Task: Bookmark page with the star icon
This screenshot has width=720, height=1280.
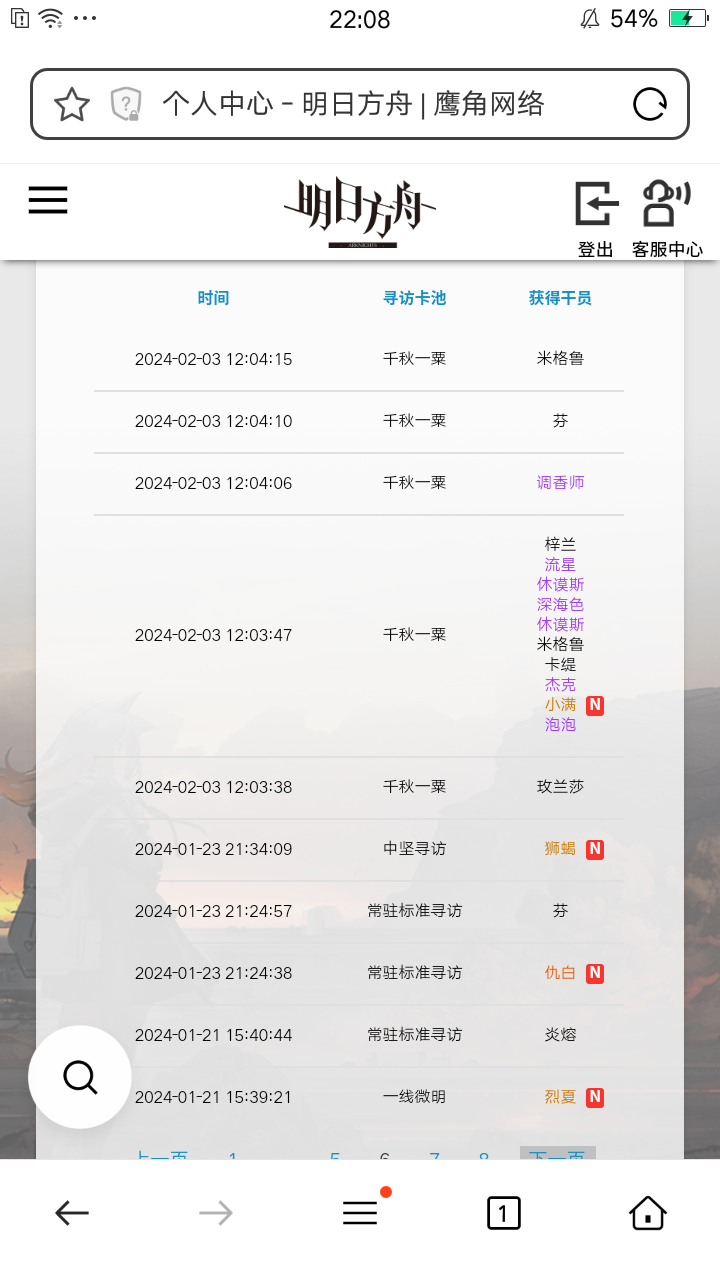Action: (72, 104)
